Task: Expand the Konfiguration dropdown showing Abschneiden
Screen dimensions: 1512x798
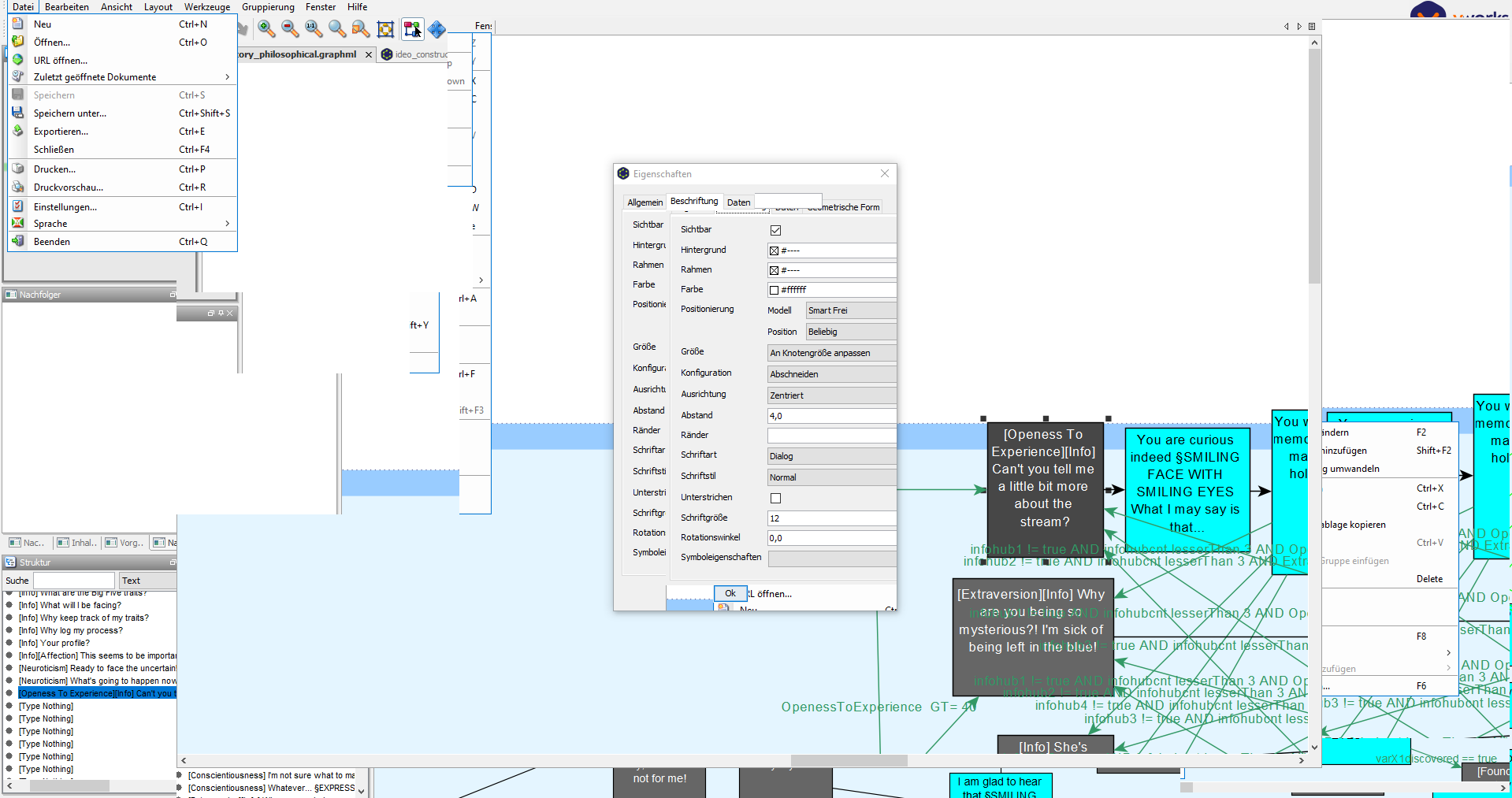Action: 831,374
